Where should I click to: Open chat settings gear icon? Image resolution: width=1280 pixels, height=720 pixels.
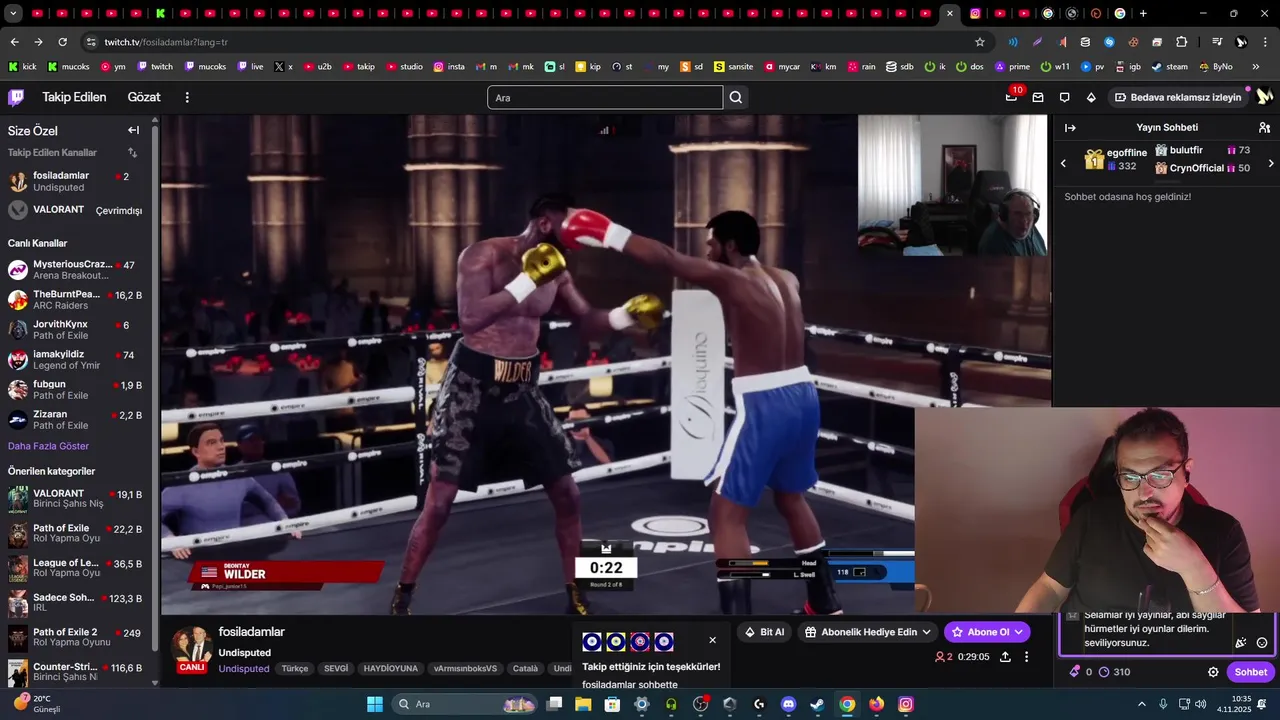pyautogui.click(x=1213, y=672)
